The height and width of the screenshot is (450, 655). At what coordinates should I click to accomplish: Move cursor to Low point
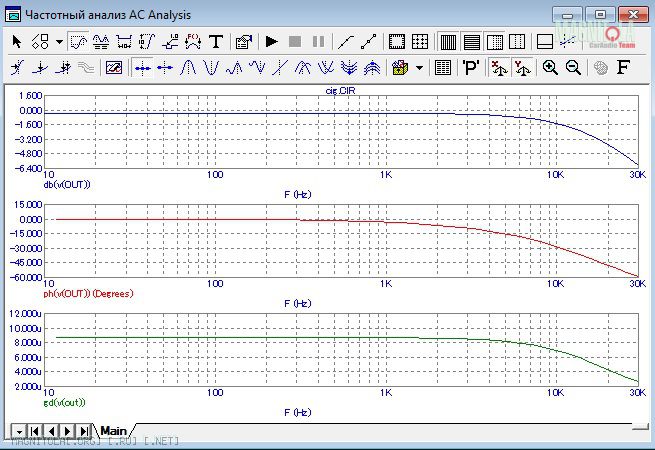257,67
